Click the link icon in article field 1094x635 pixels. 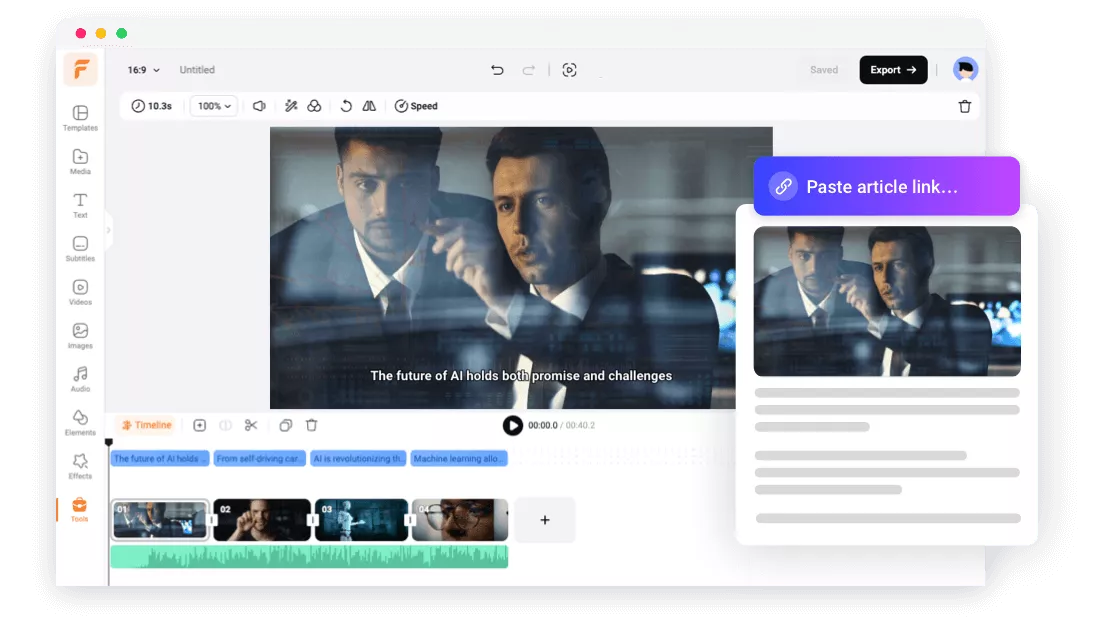[x=784, y=186]
